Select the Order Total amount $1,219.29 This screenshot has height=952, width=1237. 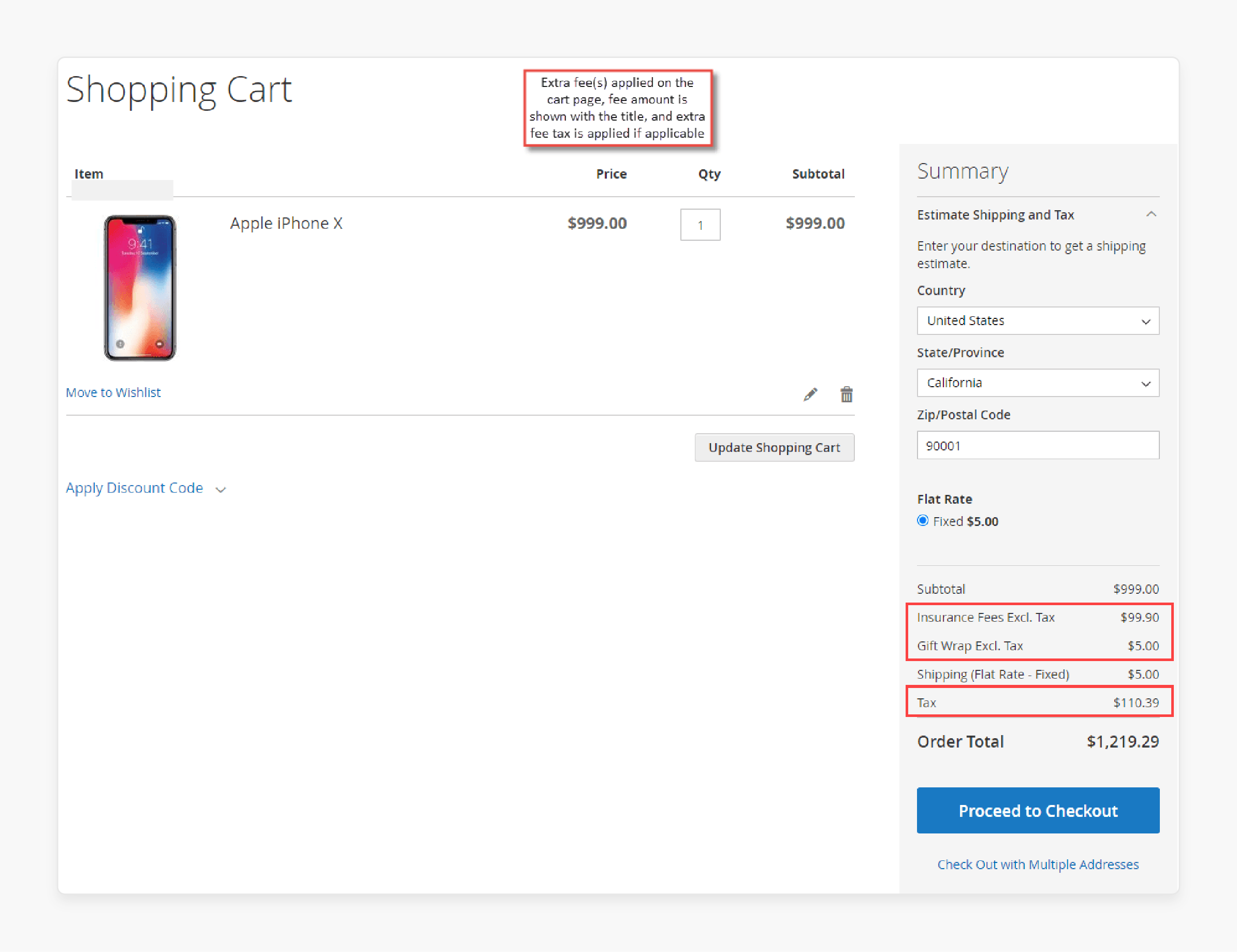(x=1123, y=741)
